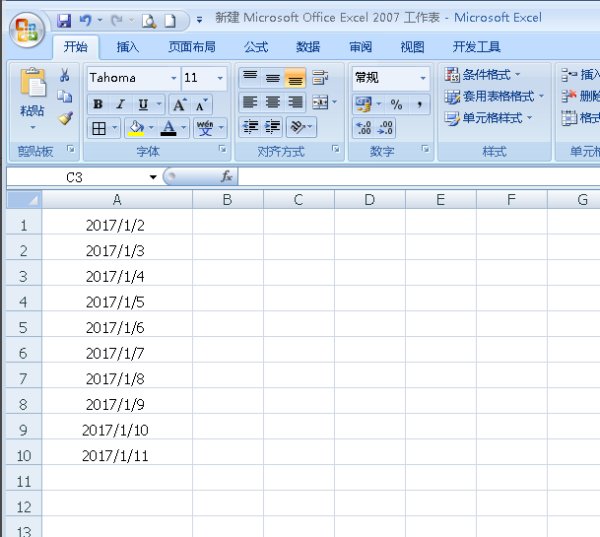Create new document from the quick access toolbar
This screenshot has height=537, width=600.
tap(170, 21)
